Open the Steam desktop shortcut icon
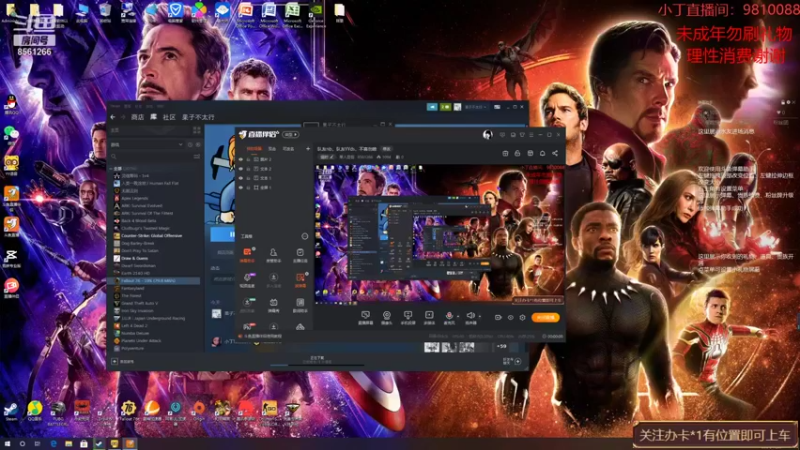Viewport: 800px width, 450px height. click(11, 409)
